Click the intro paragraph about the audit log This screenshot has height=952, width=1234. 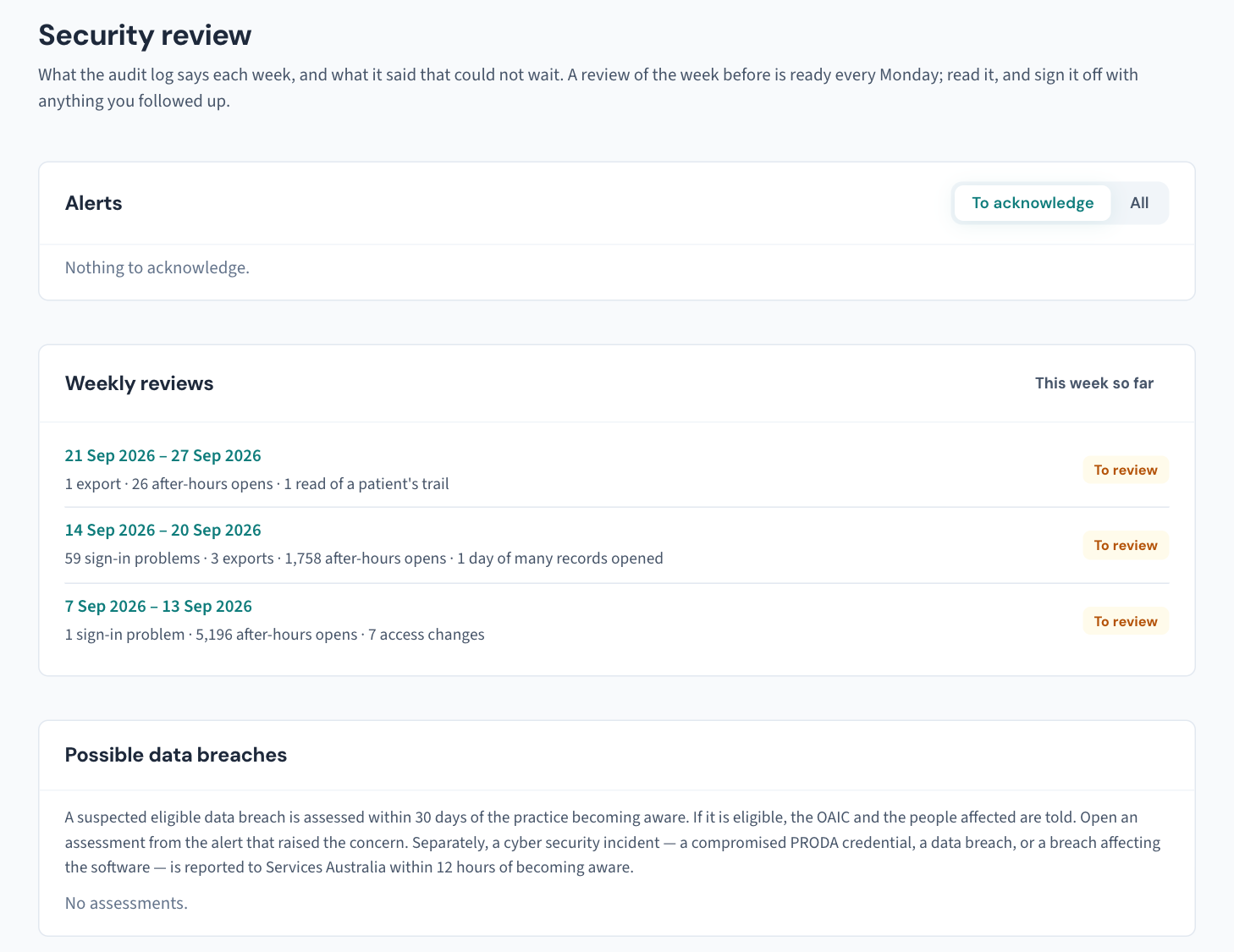tap(588, 87)
